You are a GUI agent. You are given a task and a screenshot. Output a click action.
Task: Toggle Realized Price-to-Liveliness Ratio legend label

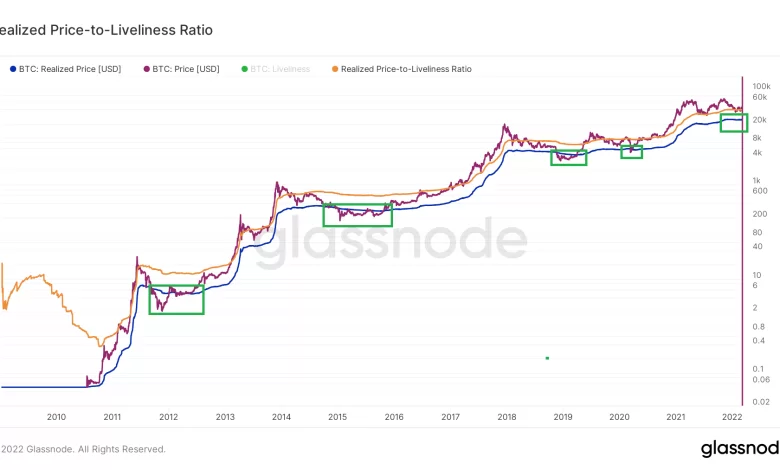point(406,69)
